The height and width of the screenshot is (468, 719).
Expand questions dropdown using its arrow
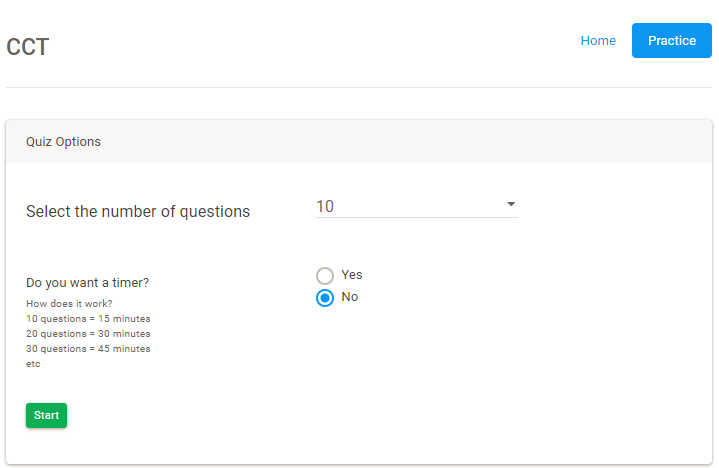click(511, 204)
